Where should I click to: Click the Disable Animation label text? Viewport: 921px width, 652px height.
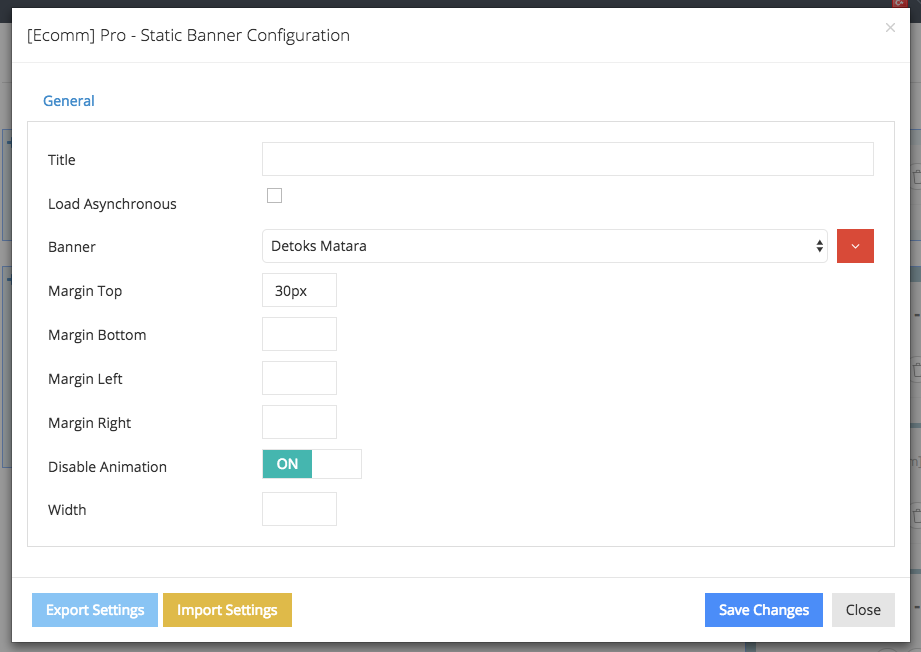click(x=107, y=467)
